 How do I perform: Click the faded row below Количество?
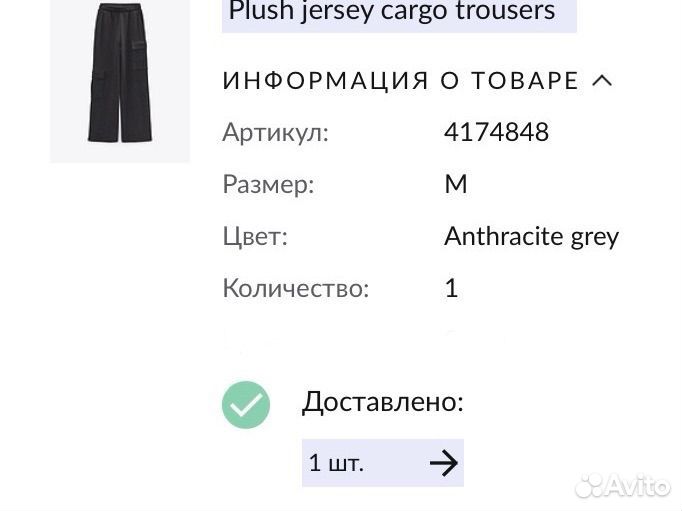tap(365, 340)
